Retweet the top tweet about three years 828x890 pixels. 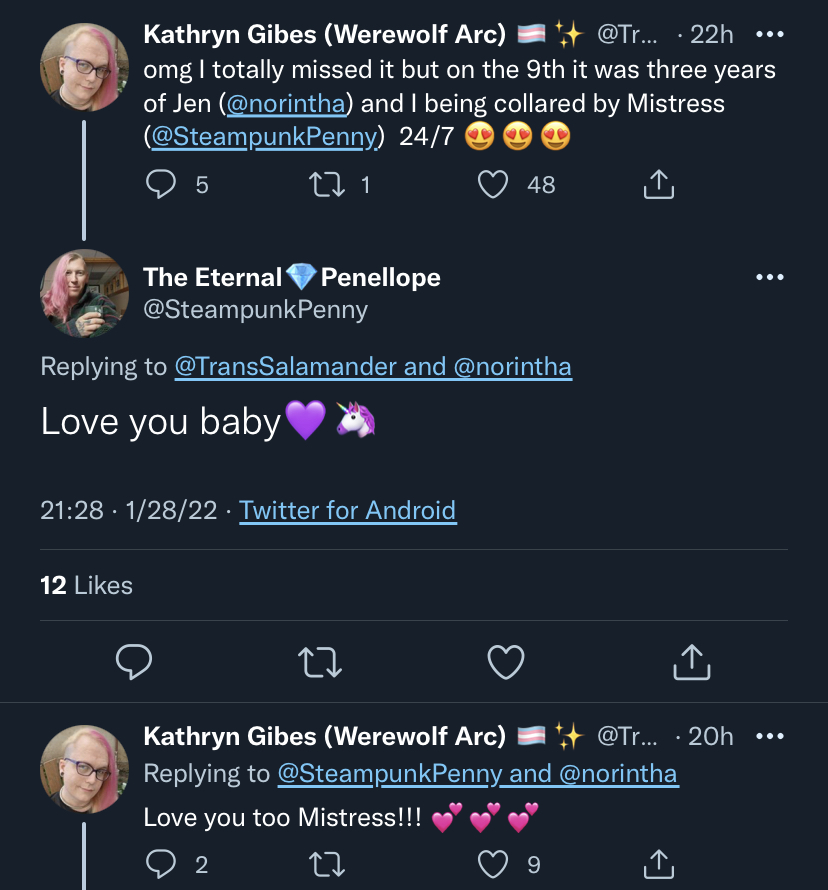point(327,184)
